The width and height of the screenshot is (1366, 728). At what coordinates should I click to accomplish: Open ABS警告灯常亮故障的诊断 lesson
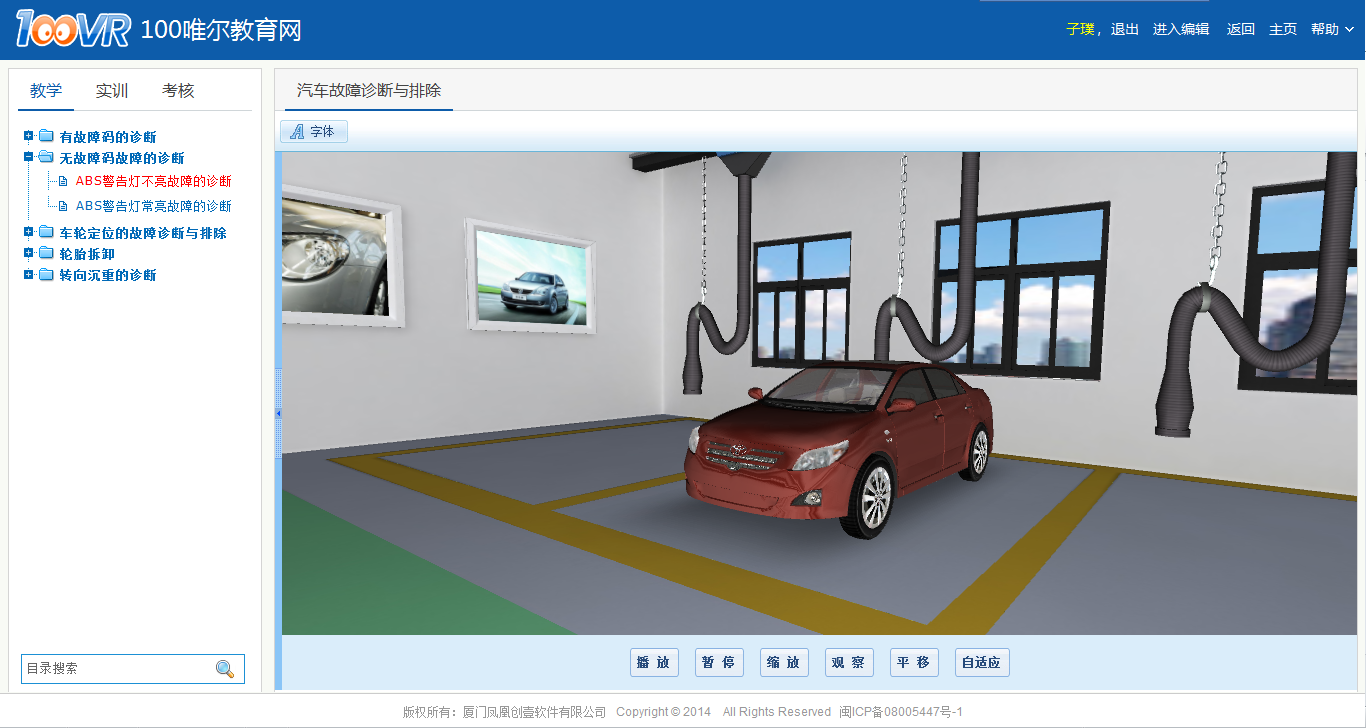[x=153, y=206]
